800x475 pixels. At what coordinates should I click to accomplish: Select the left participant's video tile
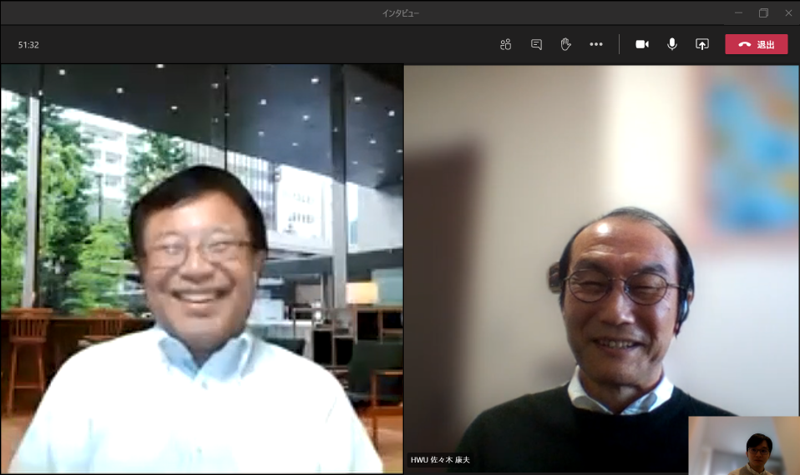click(201, 270)
